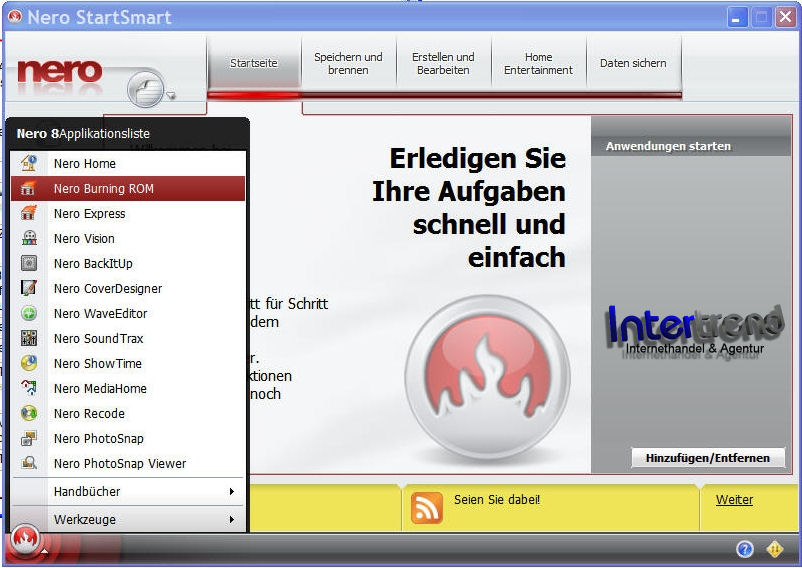The height and width of the screenshot is (568, 802).
Task: Click the Nero CoverDesigner icon
Action: tap(29, 288)
